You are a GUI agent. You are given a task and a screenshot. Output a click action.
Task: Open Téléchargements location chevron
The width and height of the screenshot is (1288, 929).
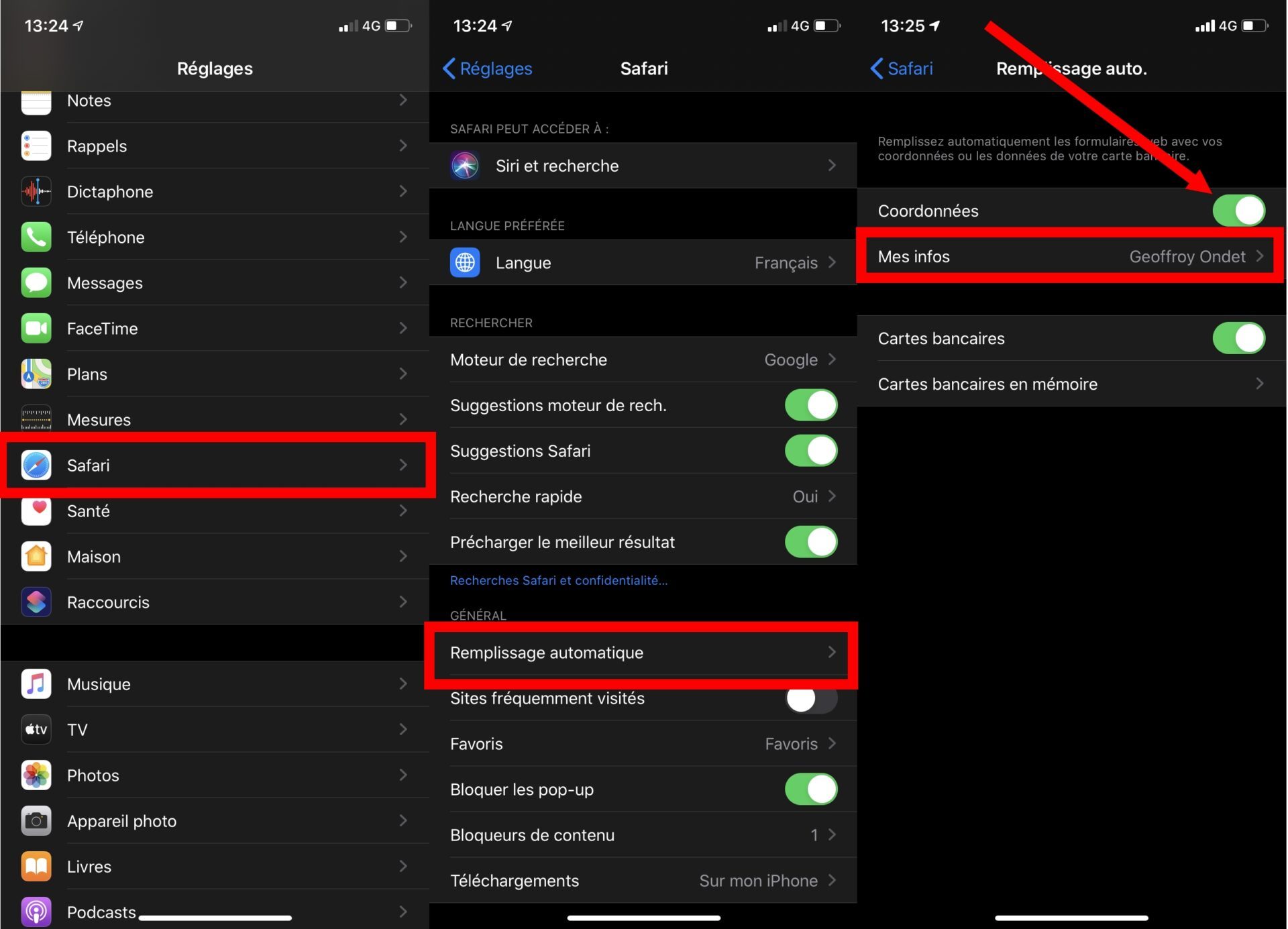[x=832, y=881]
